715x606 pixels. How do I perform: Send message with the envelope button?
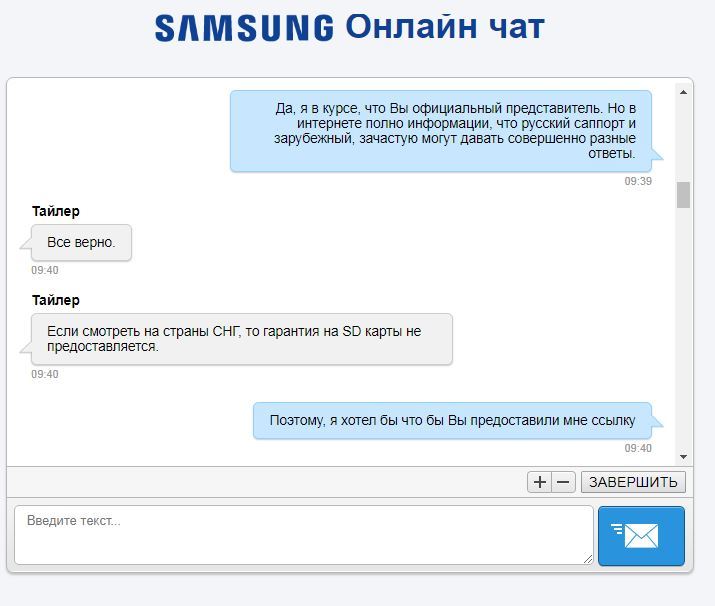(x=641, y=536)
